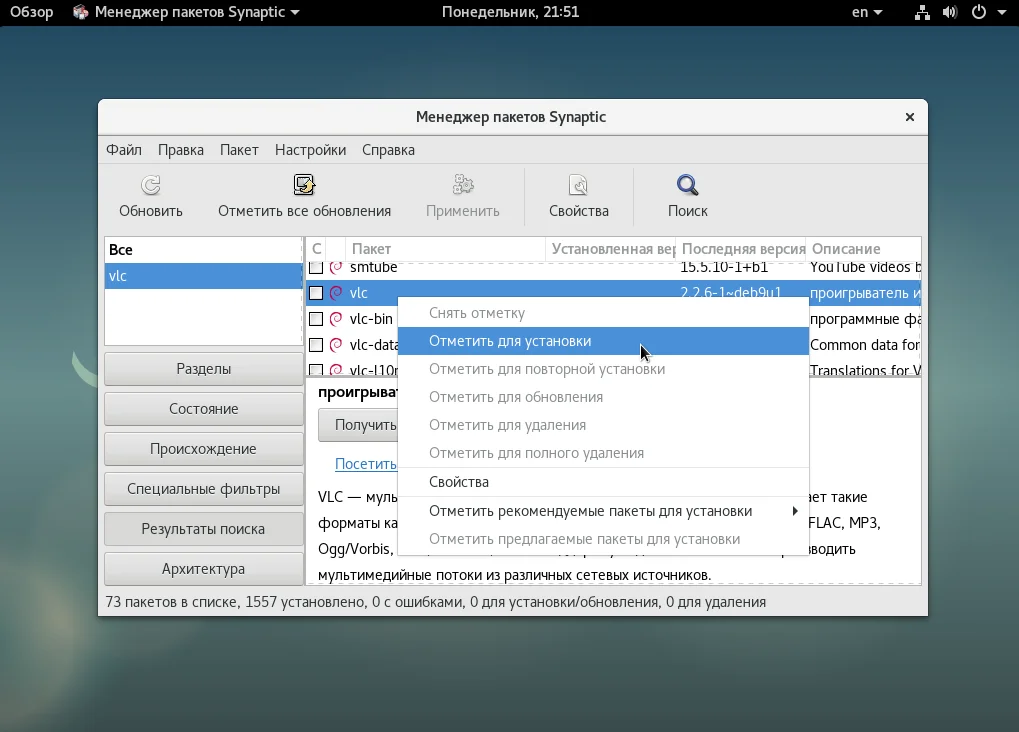Select the vlc-bin package name
The width and height of the screenshot is (1019, 732).
371,319
